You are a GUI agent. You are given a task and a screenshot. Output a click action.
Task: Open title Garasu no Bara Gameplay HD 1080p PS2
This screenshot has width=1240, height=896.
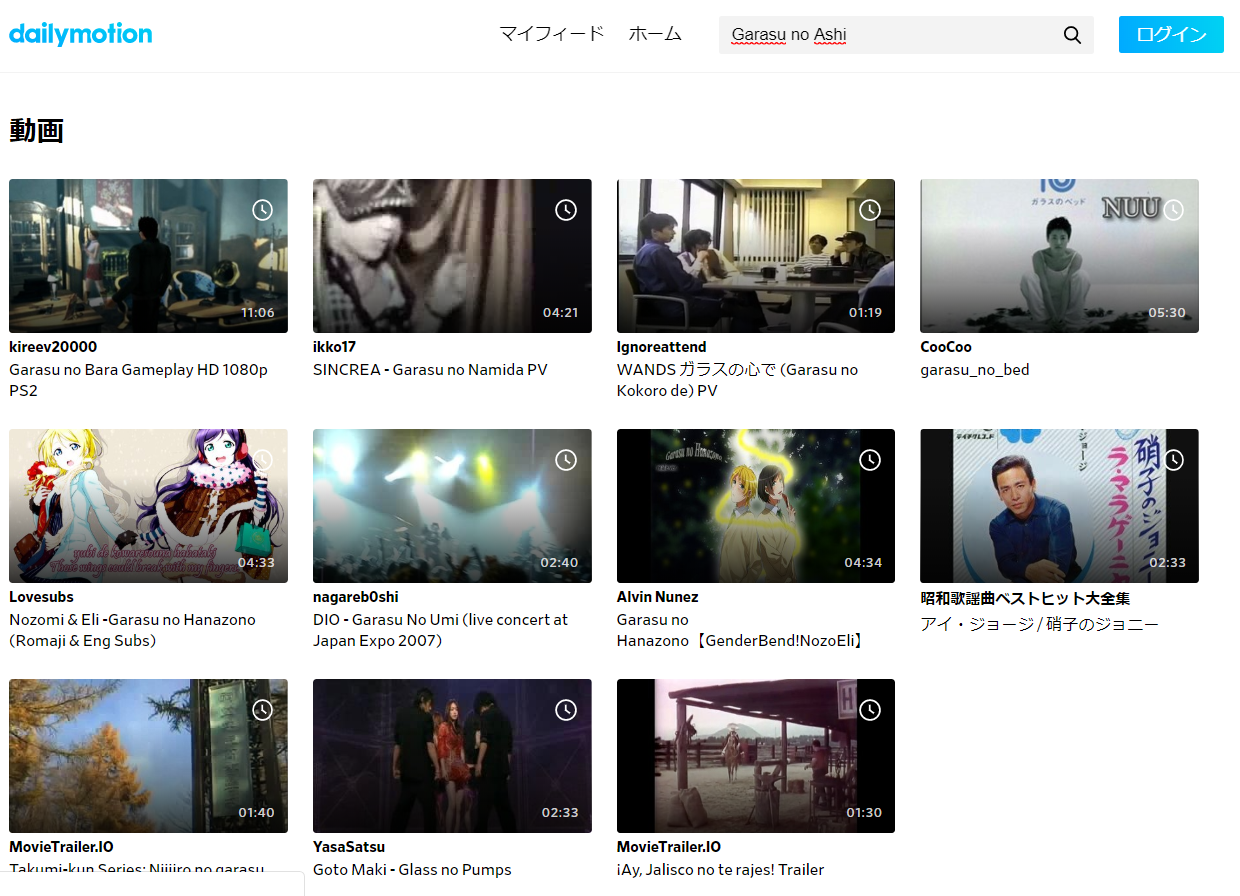[x=139, y=380]
